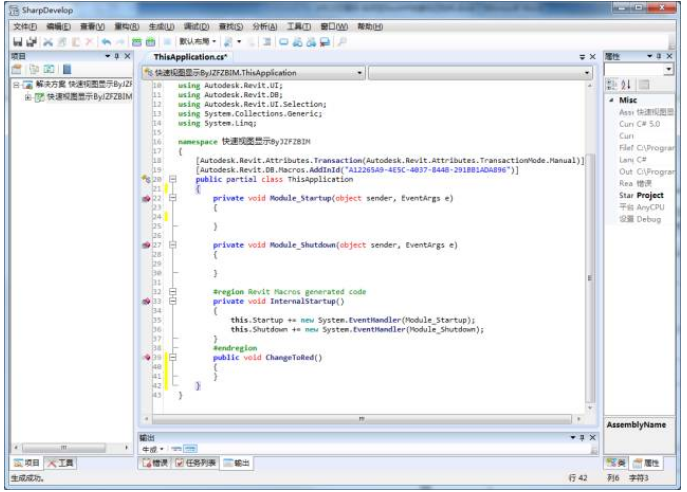
Task: Sort properties alphabetically icon
Action: [x=626, y=85]
